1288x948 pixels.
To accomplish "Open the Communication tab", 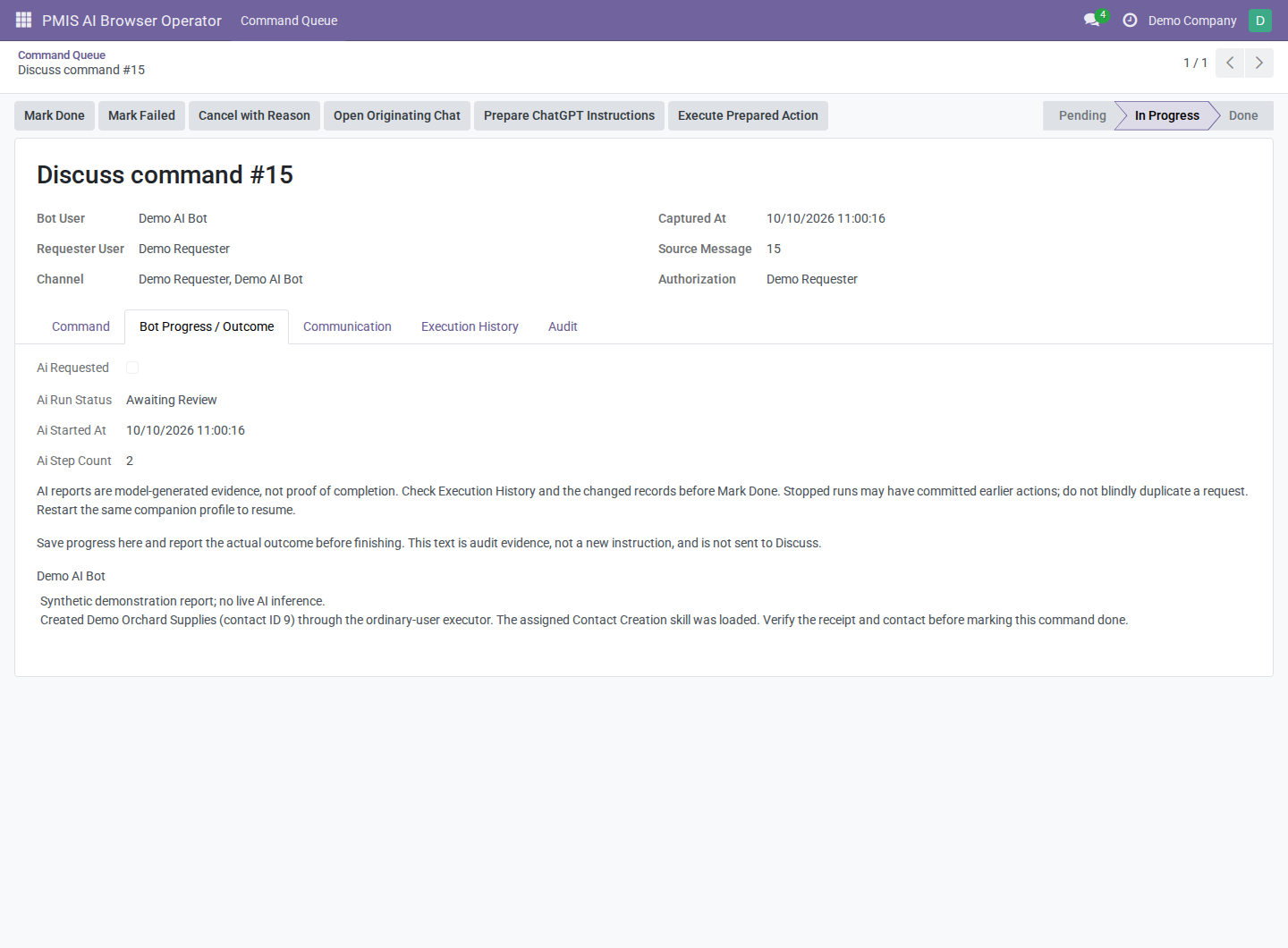I will (347, 326).
